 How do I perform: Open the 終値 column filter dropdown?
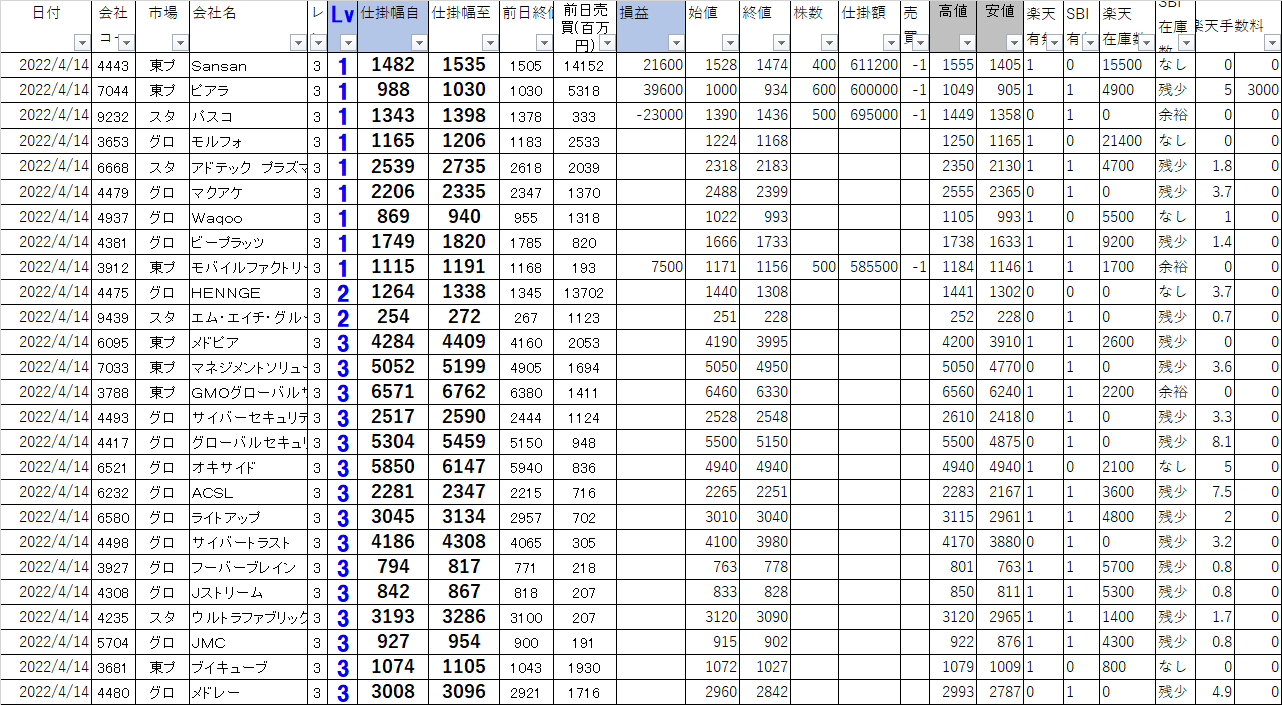[781, 43]
